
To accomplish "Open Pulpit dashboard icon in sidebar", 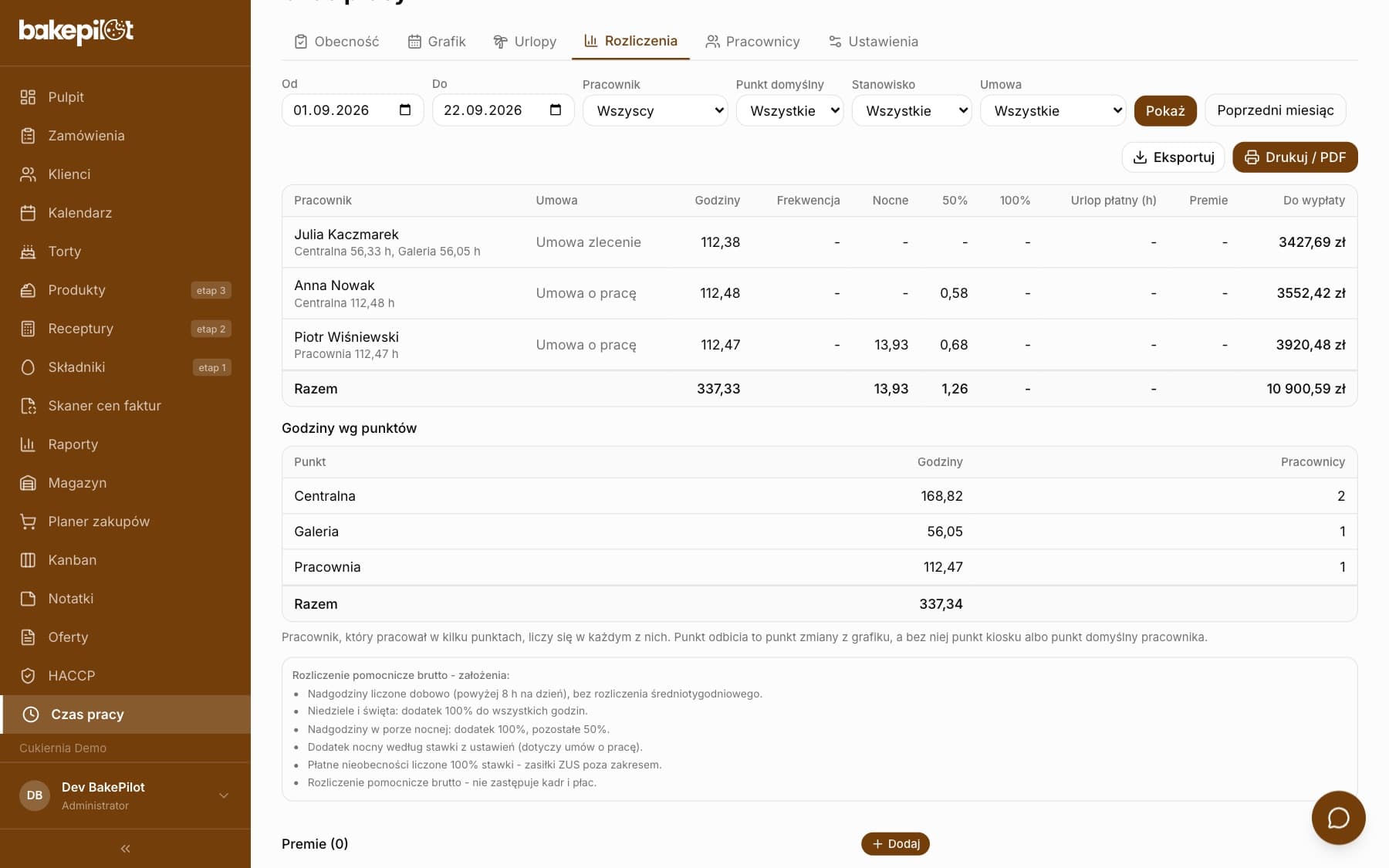I will [28, 97].
